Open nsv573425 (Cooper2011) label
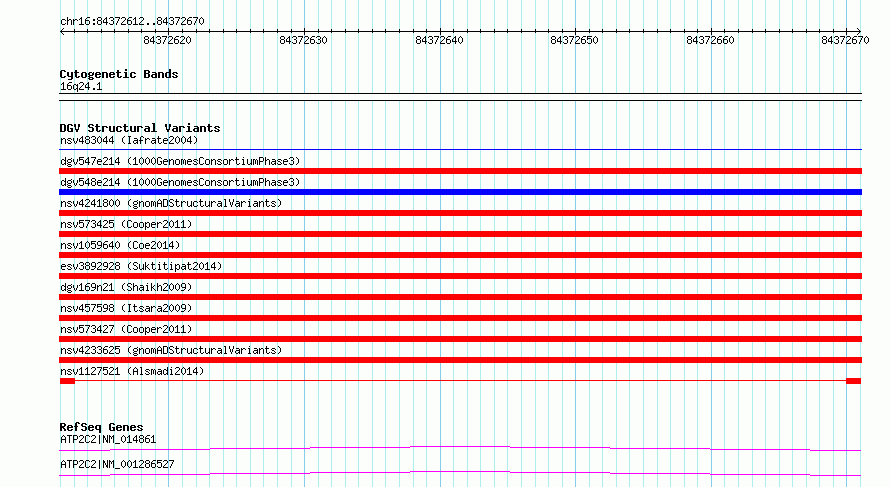This screenshot has height=487, width=890. click(x=126, y=224)
